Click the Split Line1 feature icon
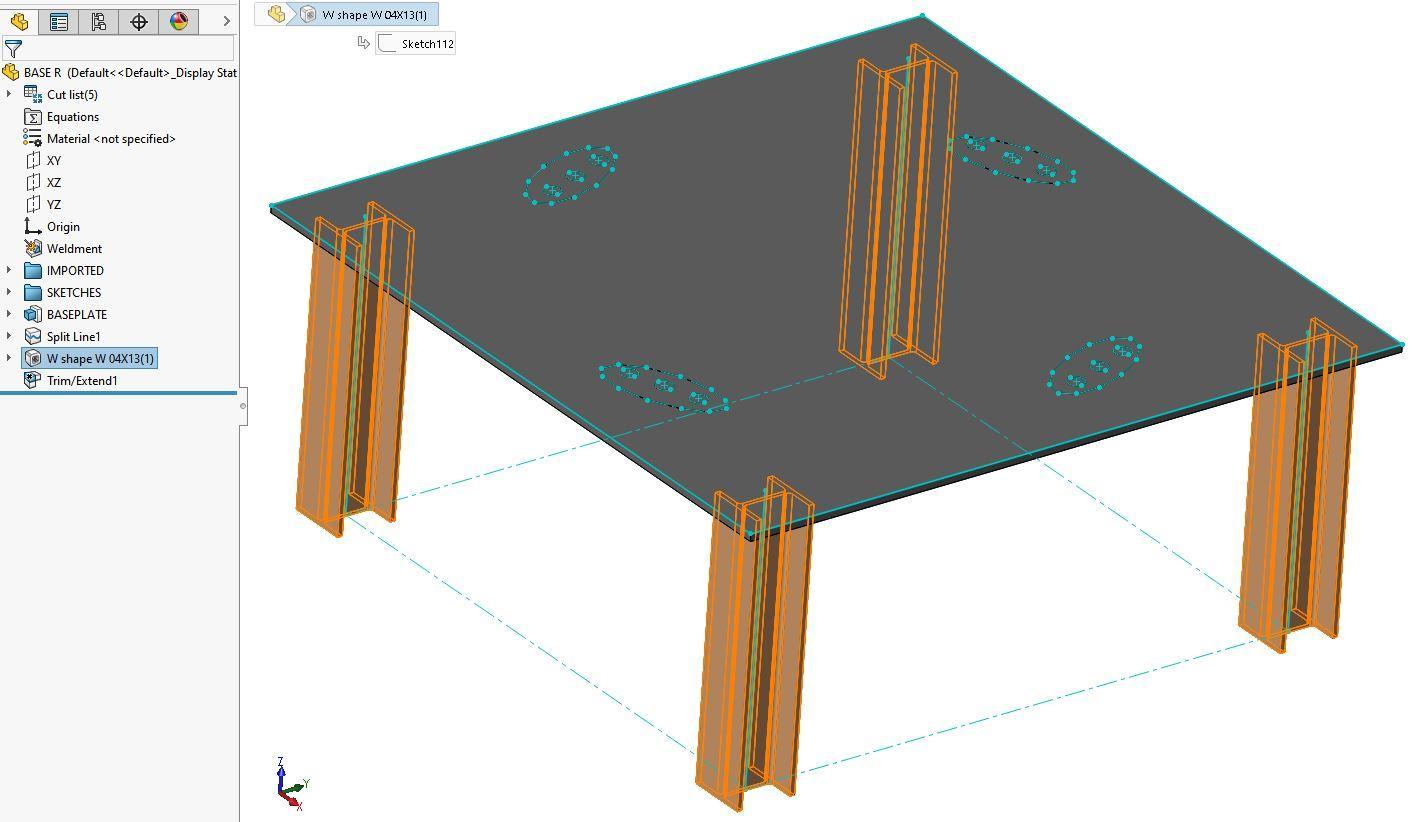The image size is (1425, 822). pyautogui.click(x=32, y=336)
